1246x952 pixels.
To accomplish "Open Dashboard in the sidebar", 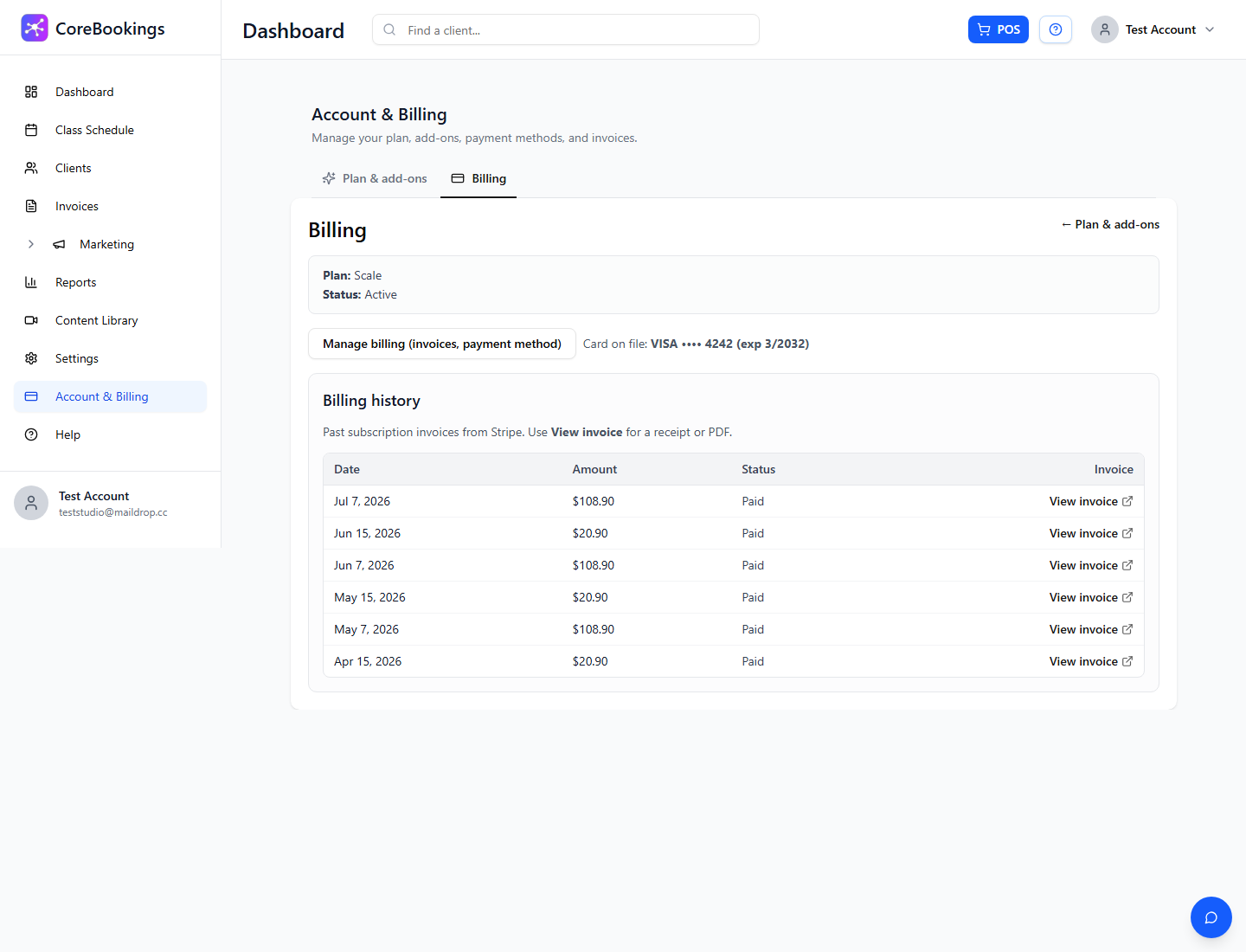I will [x=110, y=92].
